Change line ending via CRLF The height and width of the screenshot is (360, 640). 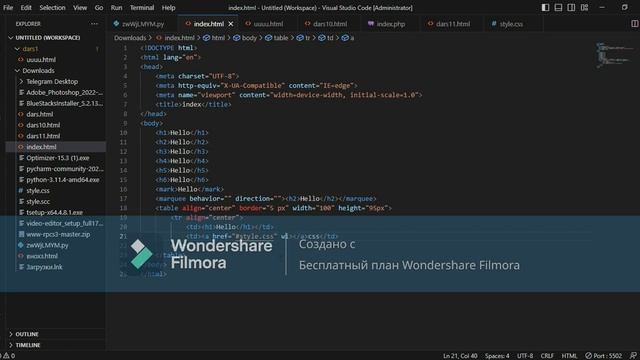click(x=547, y=356)
